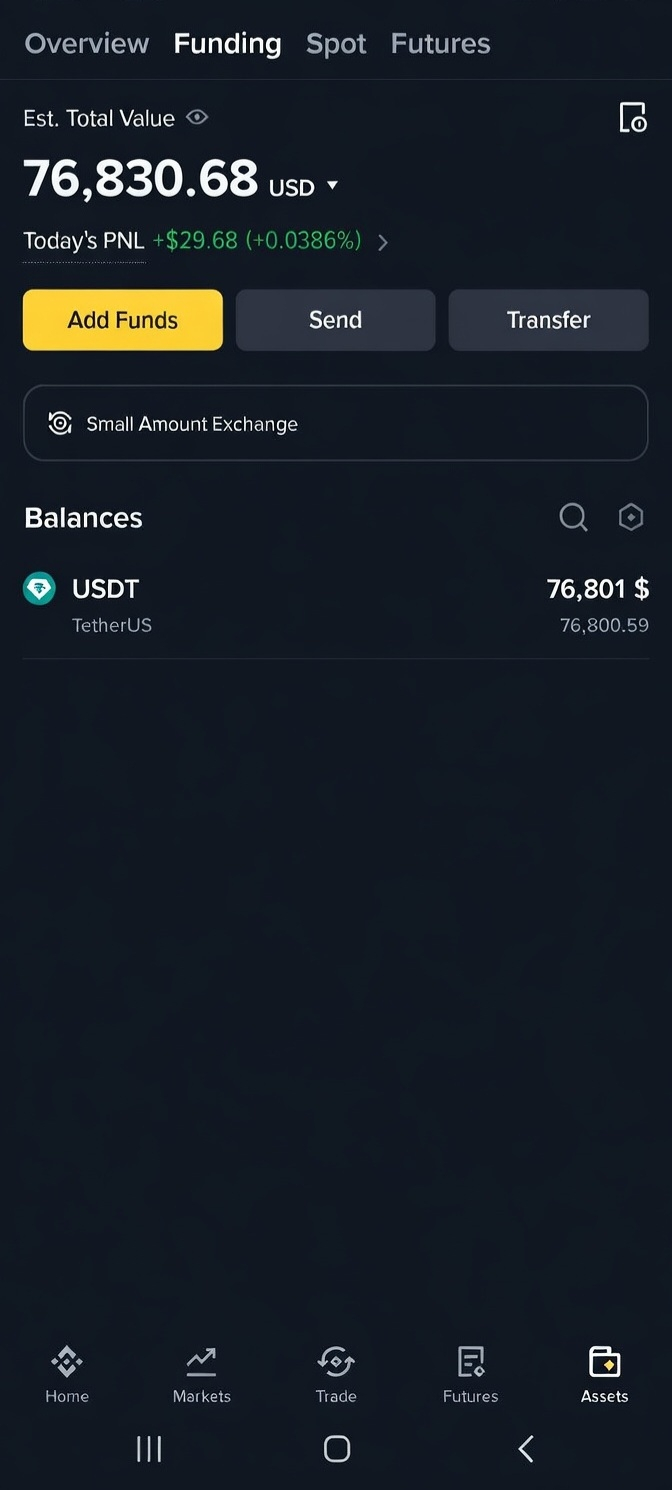Switch to the Overview tab
The image size is (672, 1490).
pyautogui.click(x=87, y=43)
